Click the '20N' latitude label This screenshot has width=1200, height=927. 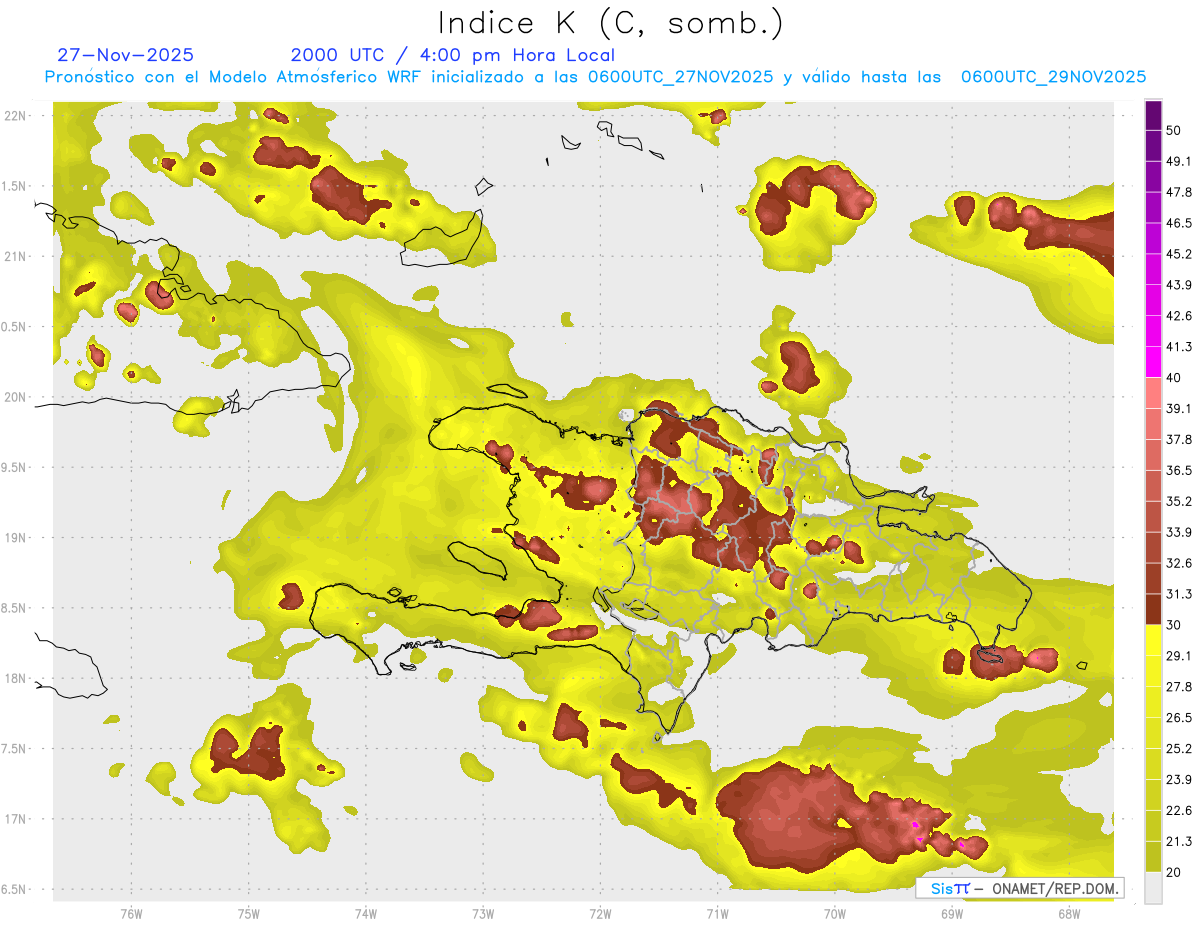15,397
